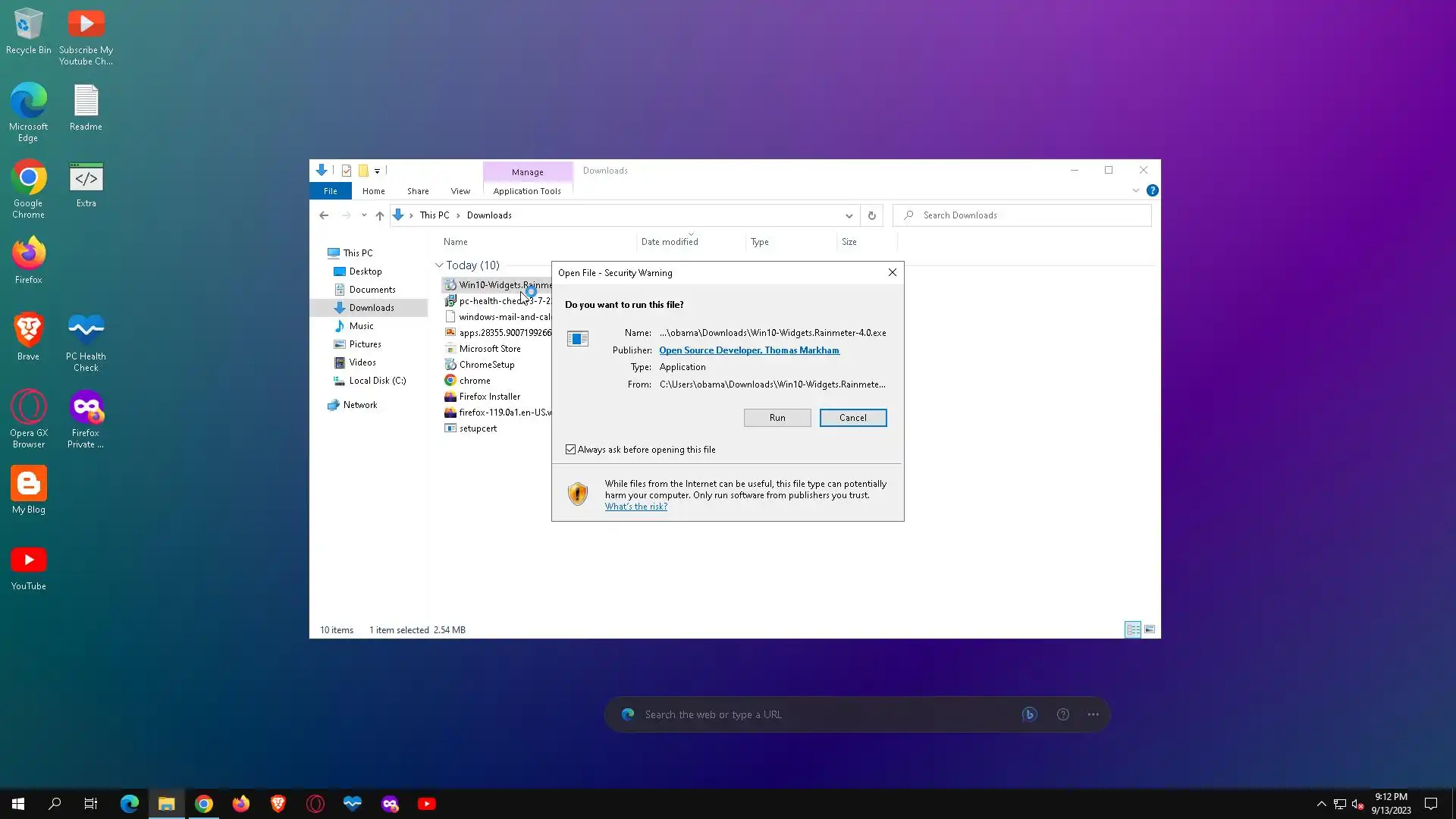Select Pictures in the navigation pane
This screenshot has height=819, width=1456.
365,344
